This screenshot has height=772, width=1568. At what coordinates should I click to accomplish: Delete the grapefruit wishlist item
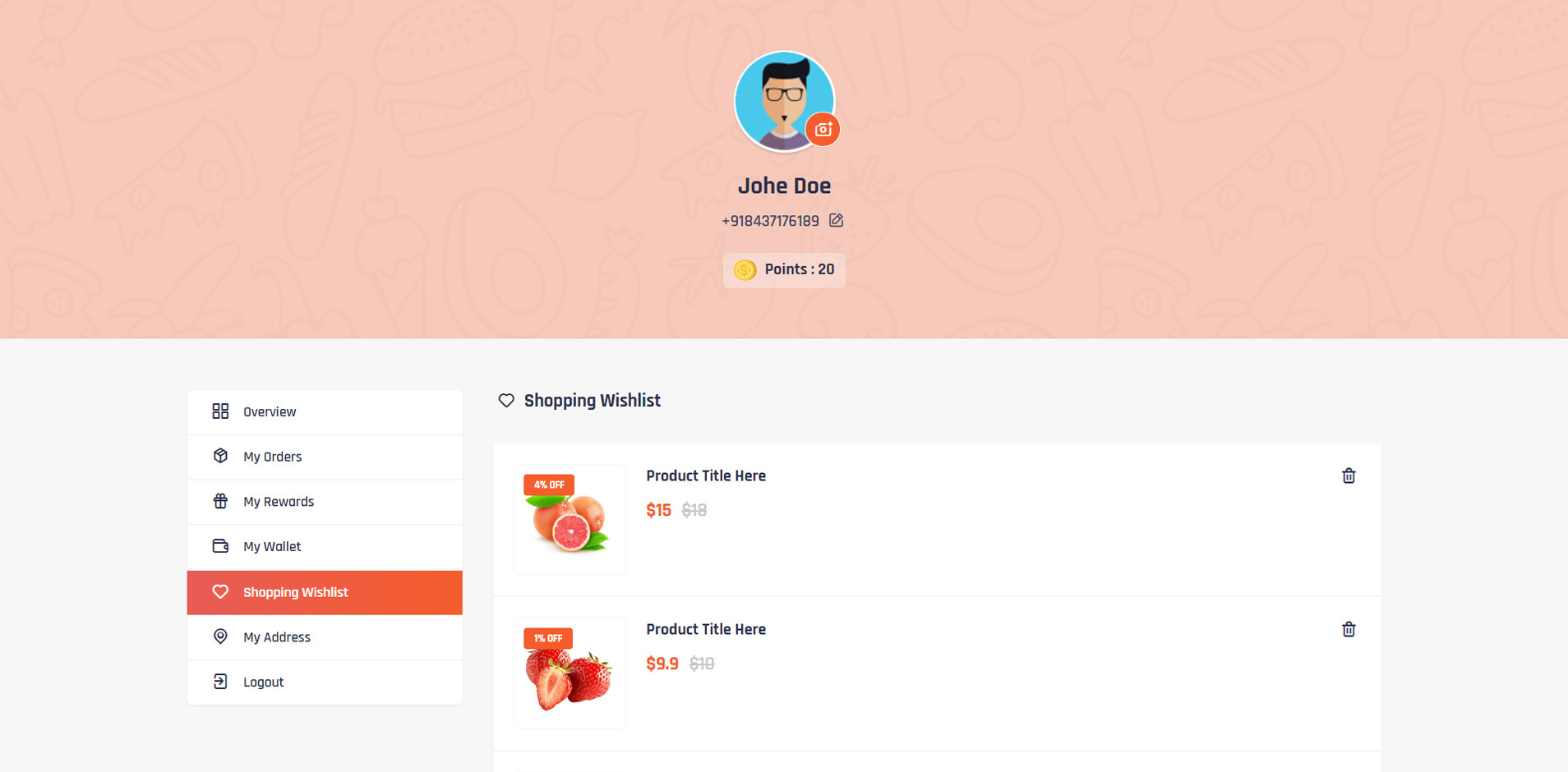[1349, 476]
